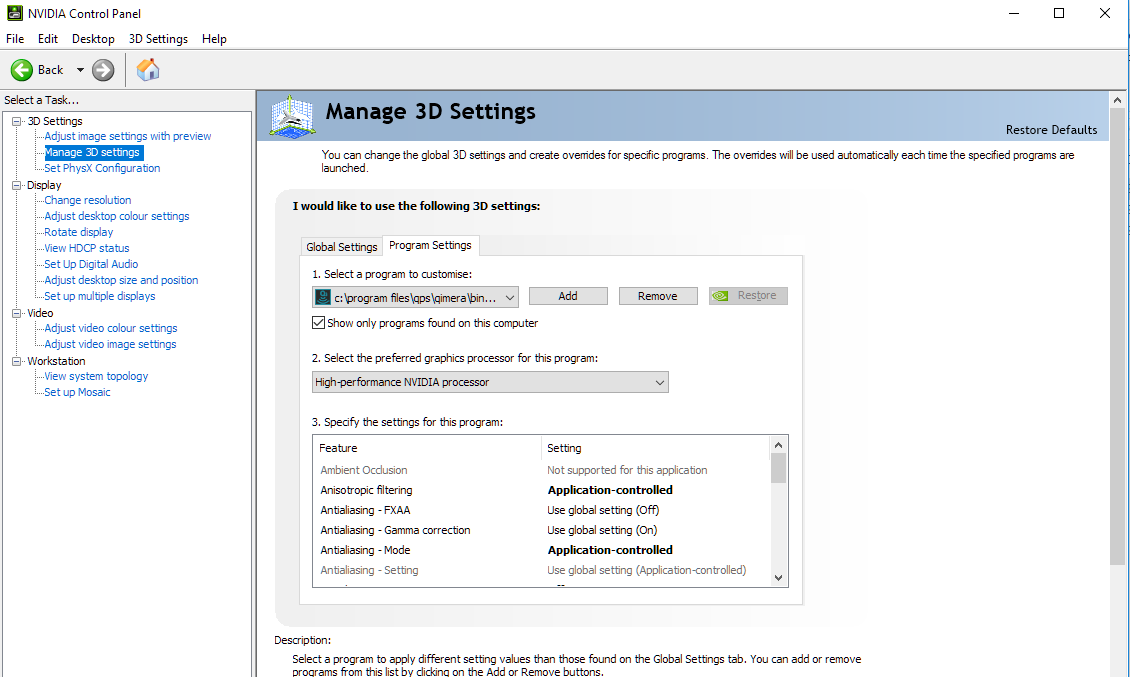Click the NVIDIA Control Panel title icon

click(15, 14)
